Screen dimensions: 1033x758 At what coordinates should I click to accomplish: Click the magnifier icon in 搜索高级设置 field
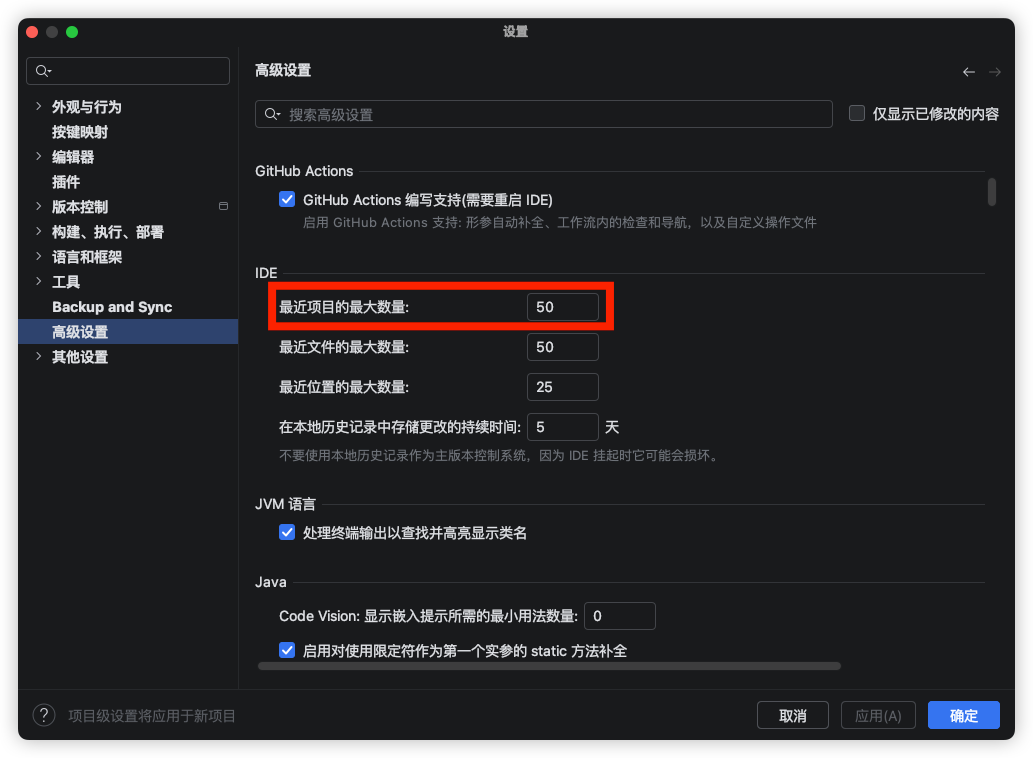click(x=272, y=115)
